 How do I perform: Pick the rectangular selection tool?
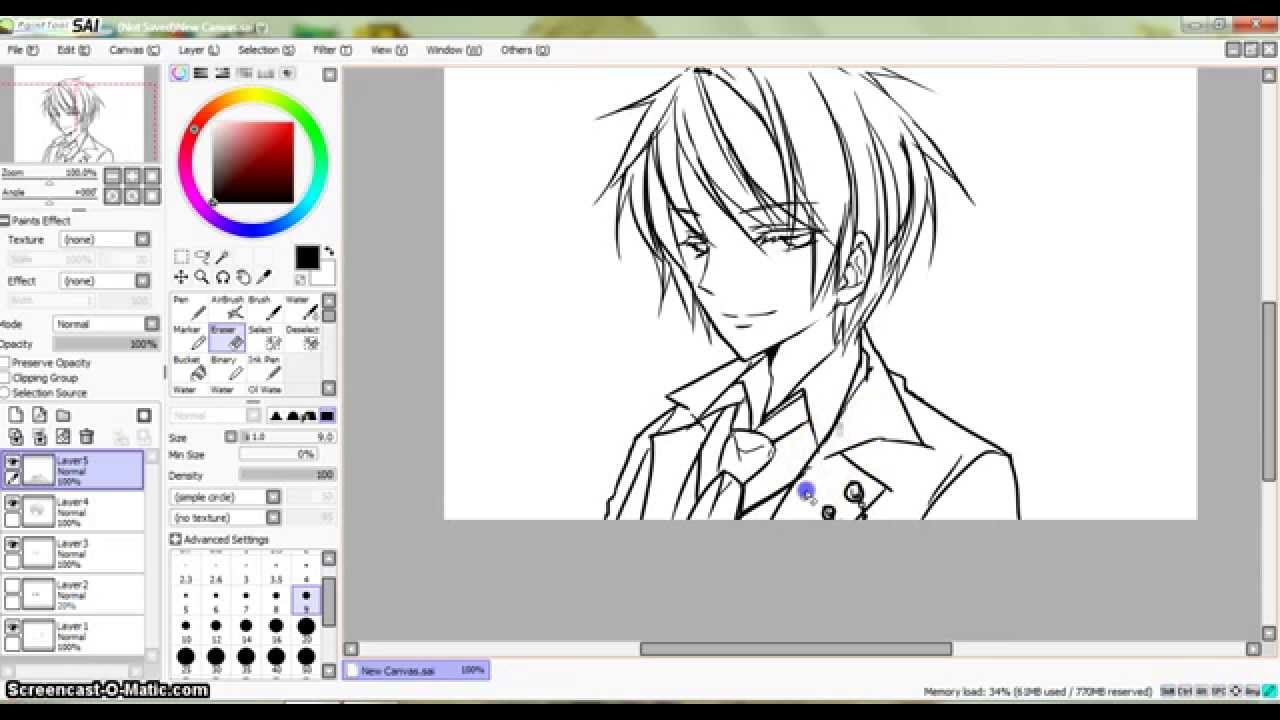(181, 257)
